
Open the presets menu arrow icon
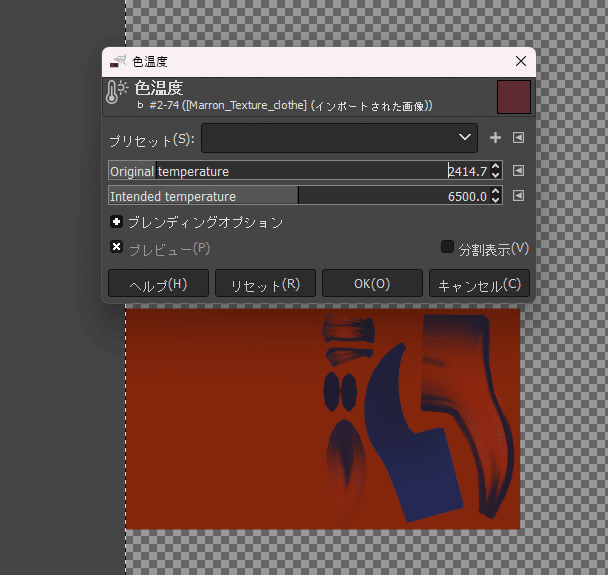click(518, 138)
